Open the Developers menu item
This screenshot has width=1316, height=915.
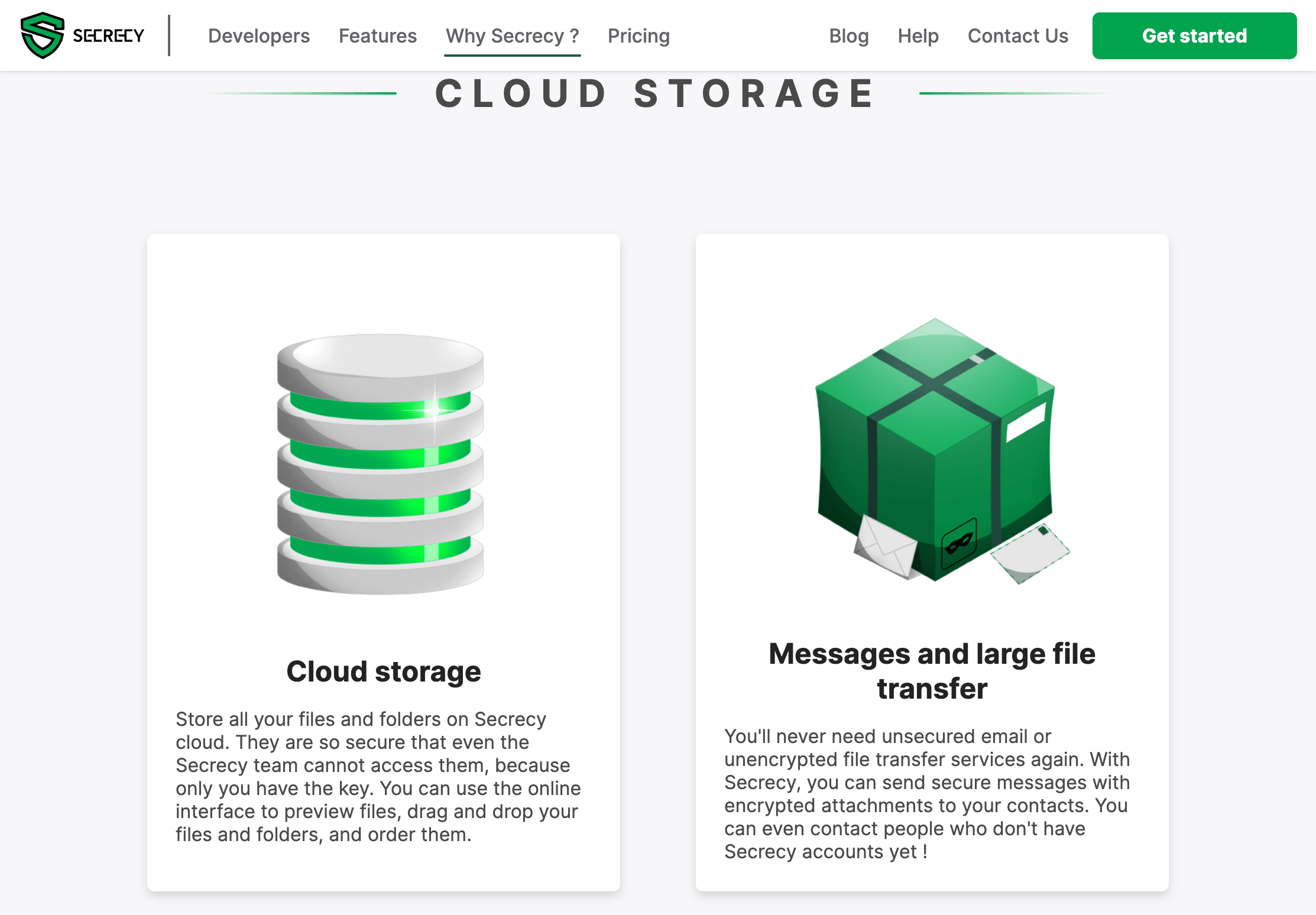pyautogui.click(x=259, y=35)
